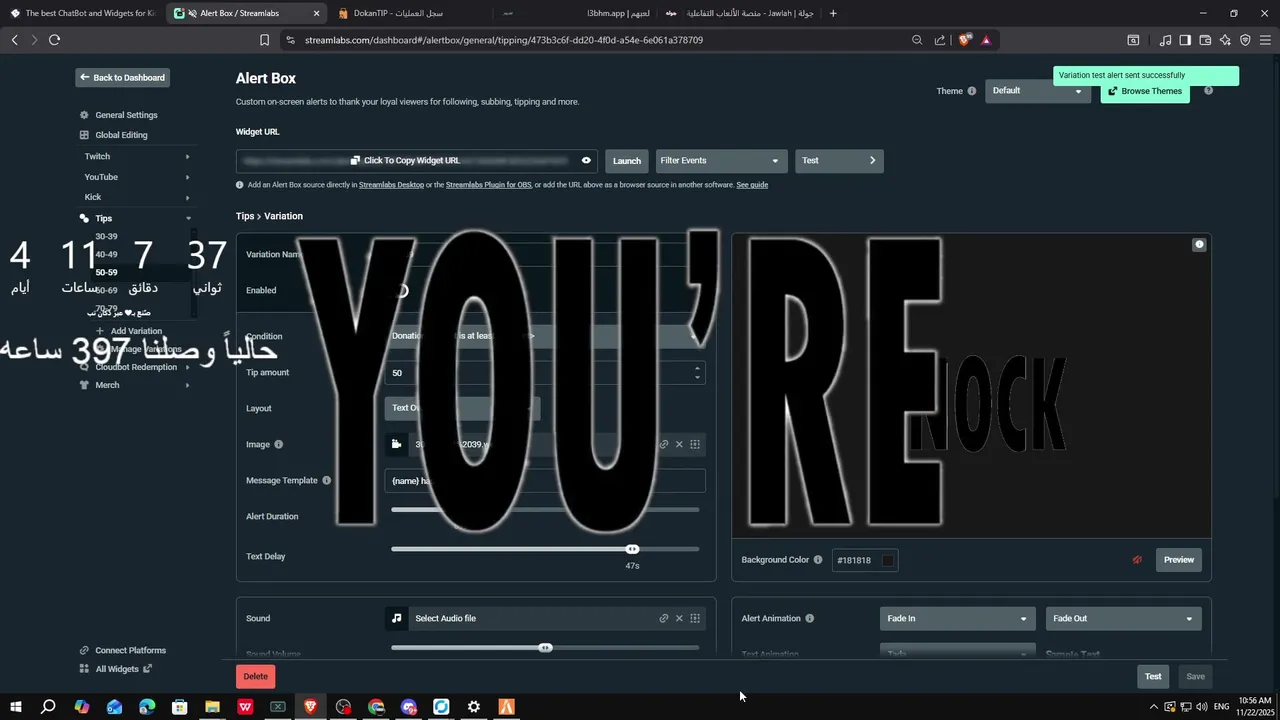Open the Streamlabs Desktop link
1280x720 pixels.
(x=391, y=185)
